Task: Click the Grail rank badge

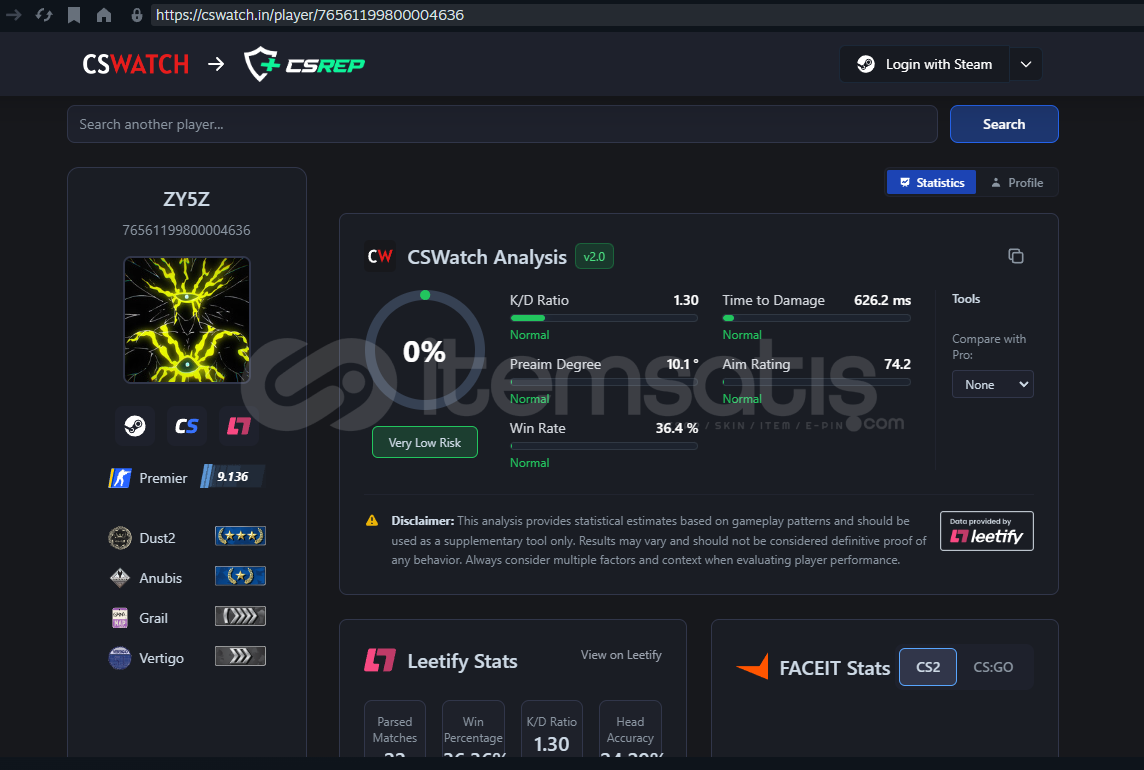Action: click(x=240, y=616)
